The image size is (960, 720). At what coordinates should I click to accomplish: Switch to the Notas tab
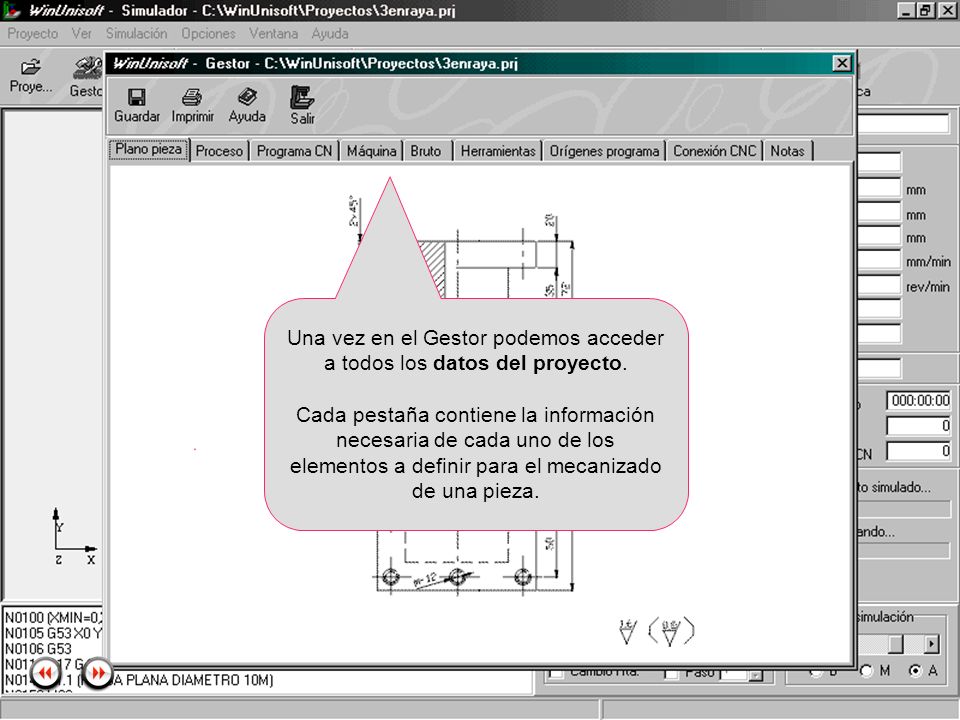(787, 151)
